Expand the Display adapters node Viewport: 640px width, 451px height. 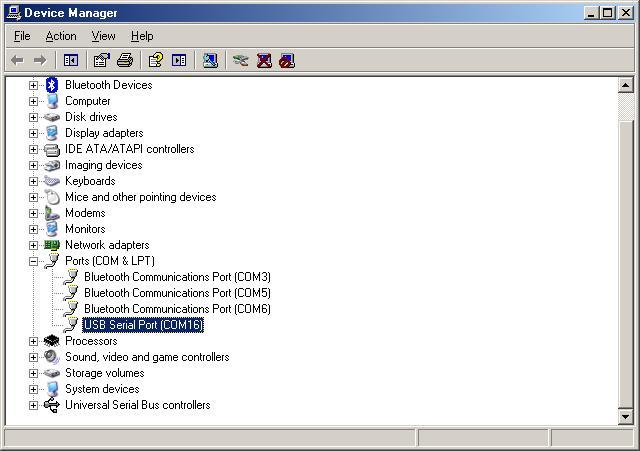33,133
